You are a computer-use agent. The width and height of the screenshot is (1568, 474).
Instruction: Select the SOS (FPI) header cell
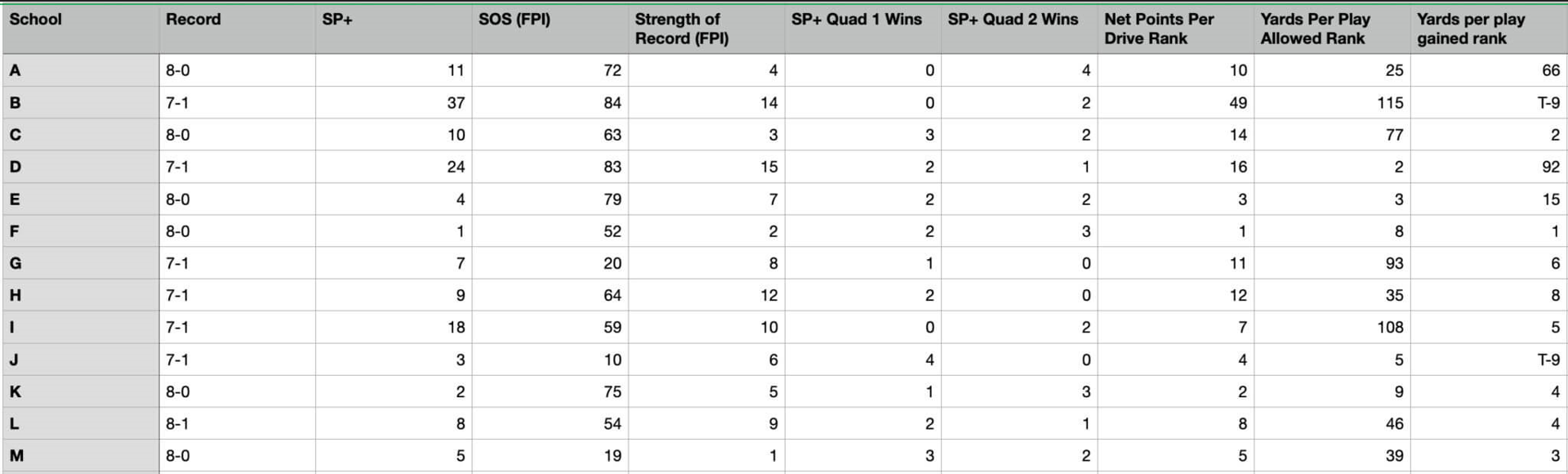pos(550,29)
